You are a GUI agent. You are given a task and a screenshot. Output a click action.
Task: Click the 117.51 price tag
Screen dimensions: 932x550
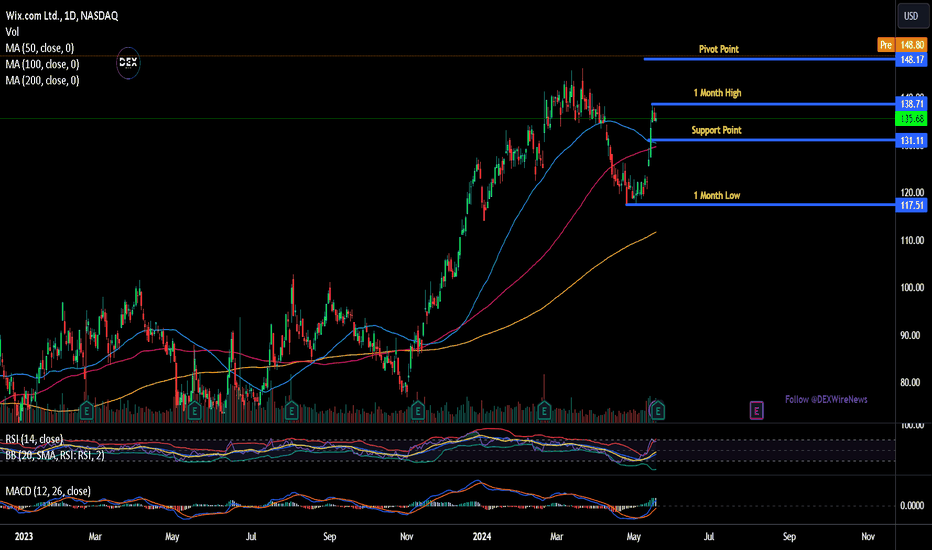(911, 205)
